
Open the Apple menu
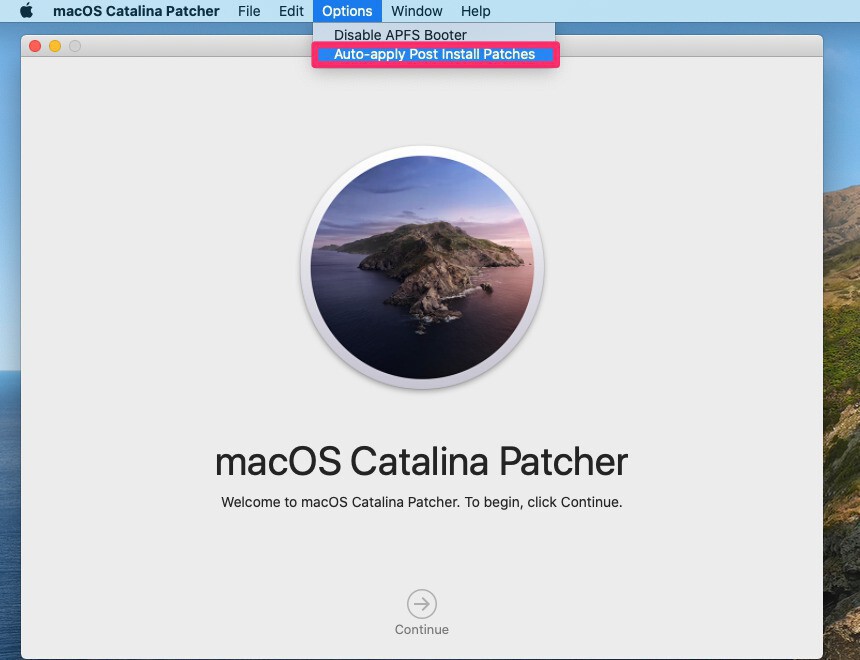coord(26,11)
